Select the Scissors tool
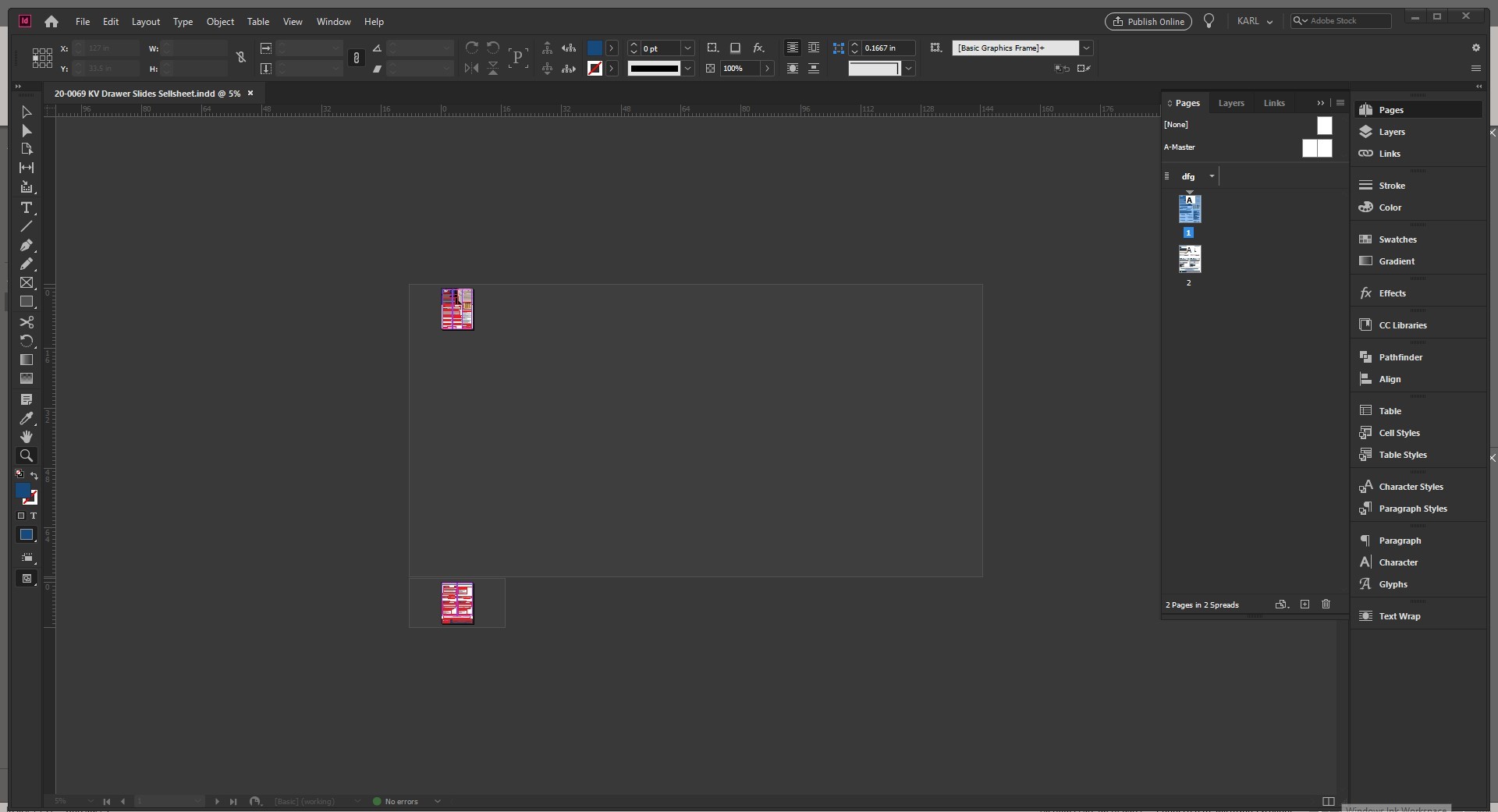Screen dimensions: 1498x812 click(27, 321)
